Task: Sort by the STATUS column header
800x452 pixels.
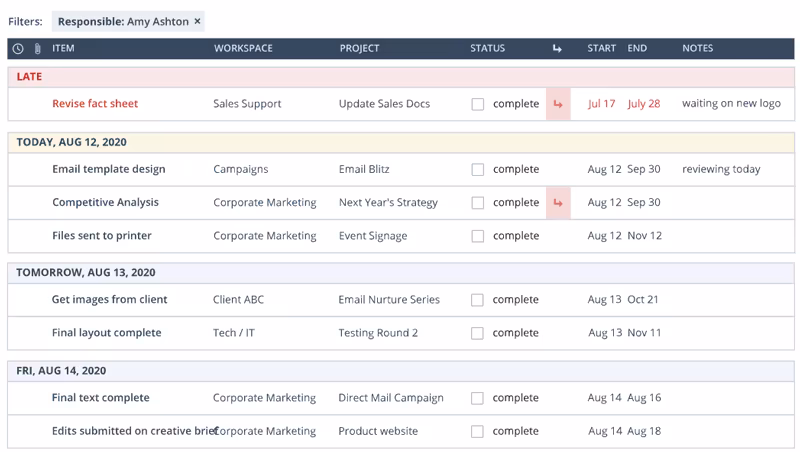Action: coord(487,48)
